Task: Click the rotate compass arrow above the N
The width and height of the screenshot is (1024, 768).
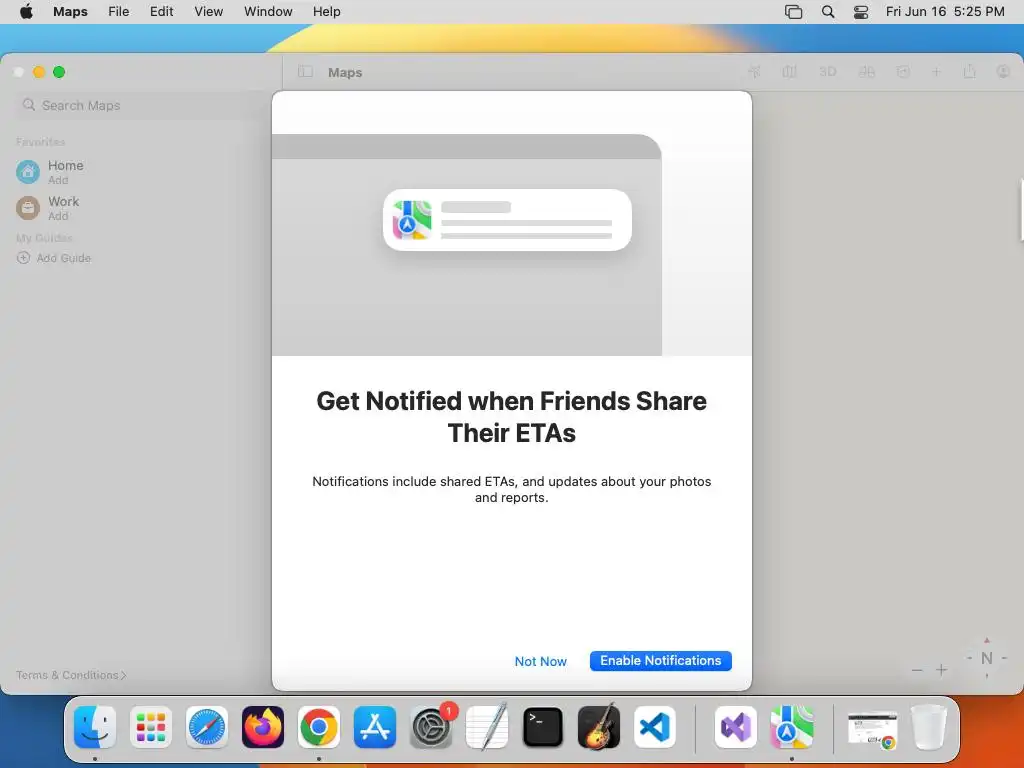Action: (987, 641)
